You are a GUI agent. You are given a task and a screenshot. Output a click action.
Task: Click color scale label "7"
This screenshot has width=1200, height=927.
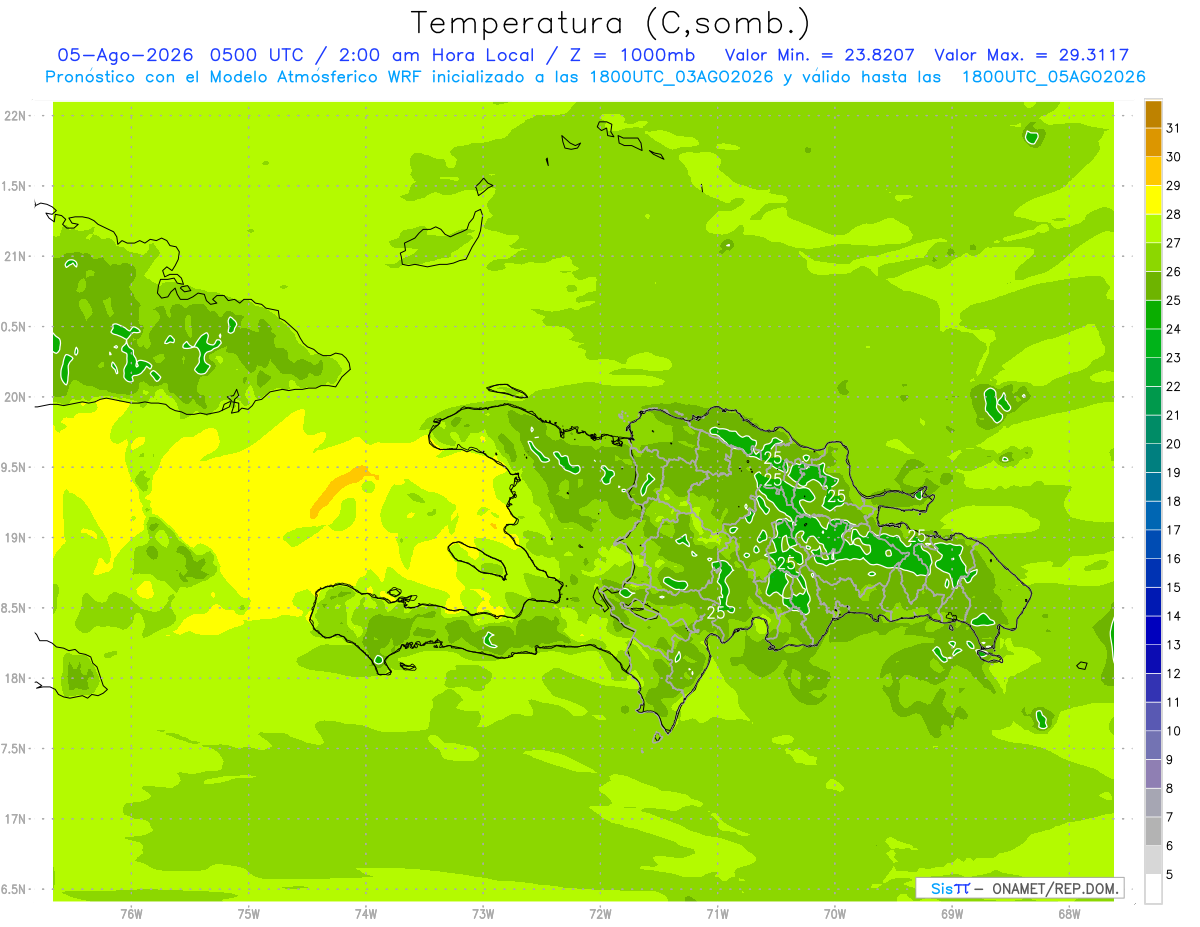tap(1170, 817)
